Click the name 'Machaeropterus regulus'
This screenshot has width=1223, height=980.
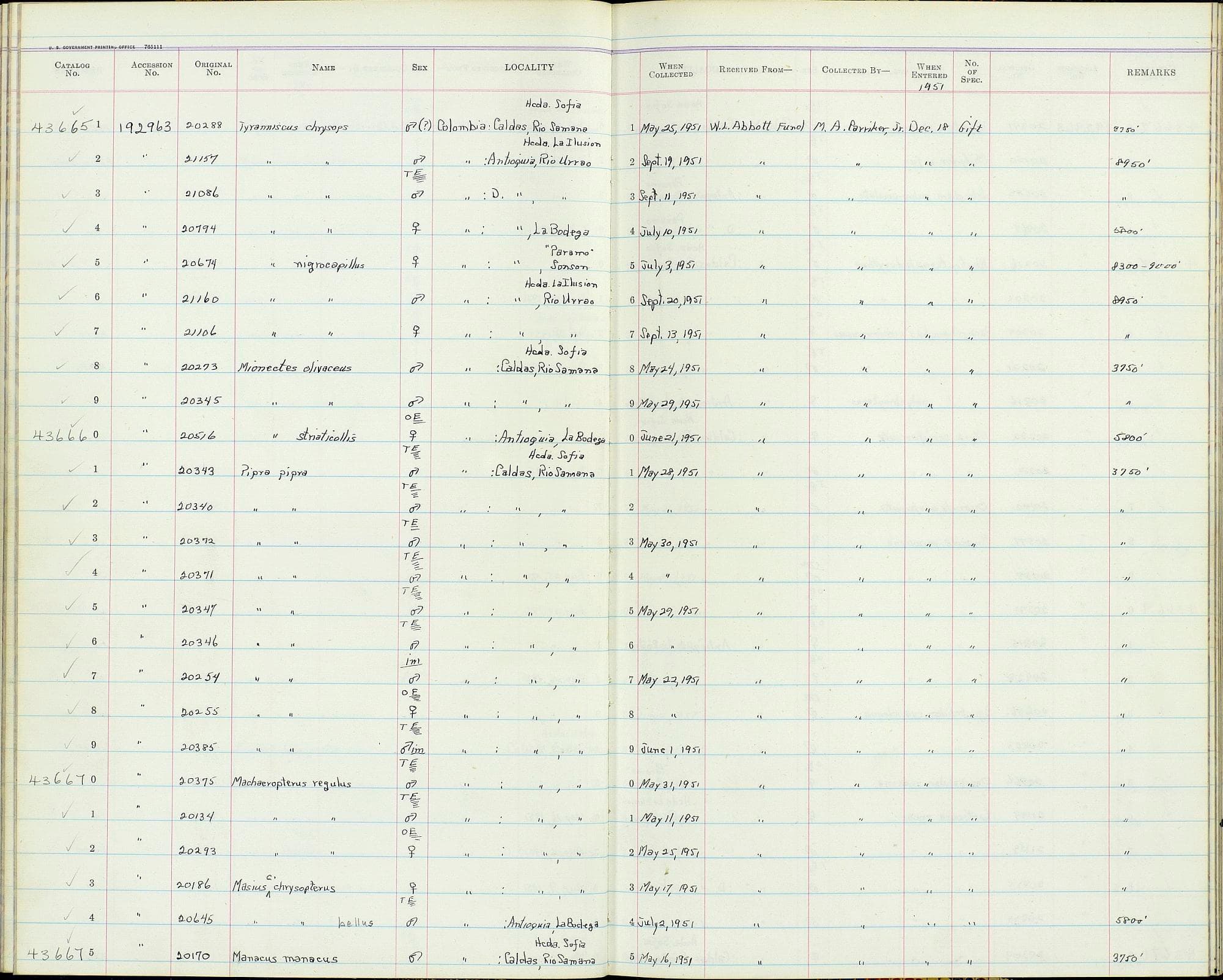point(292,783)
